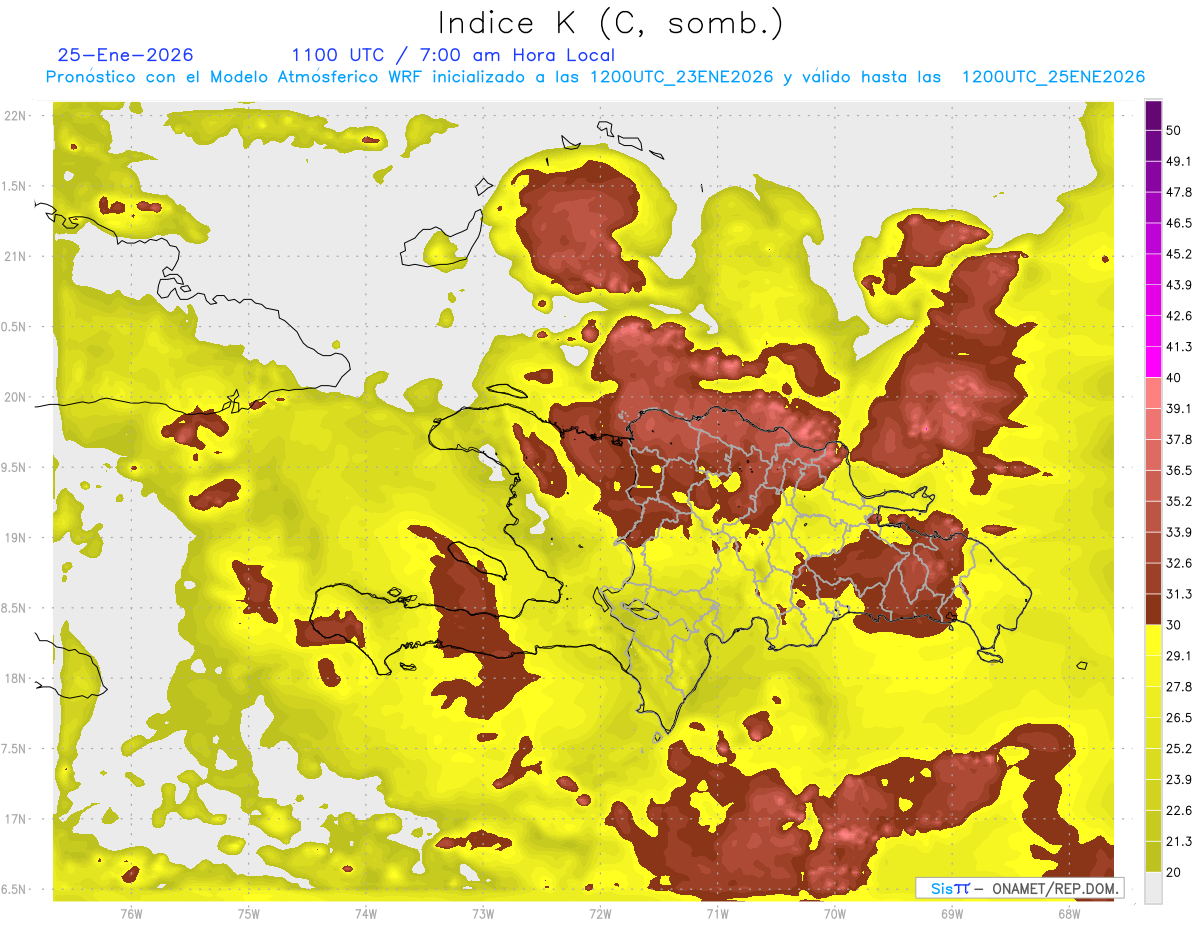This screenshot has height=927, width=1200.
Task: Click the colorbar label "30"
Action: pyautogui.click(x=1174, y=625)
